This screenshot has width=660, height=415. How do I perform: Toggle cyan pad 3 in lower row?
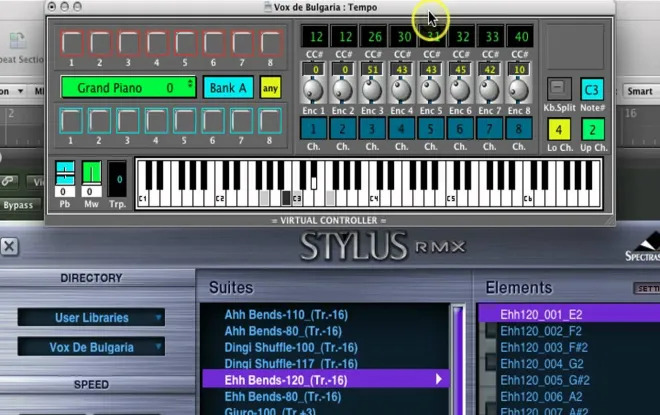[x=128, y=121]
